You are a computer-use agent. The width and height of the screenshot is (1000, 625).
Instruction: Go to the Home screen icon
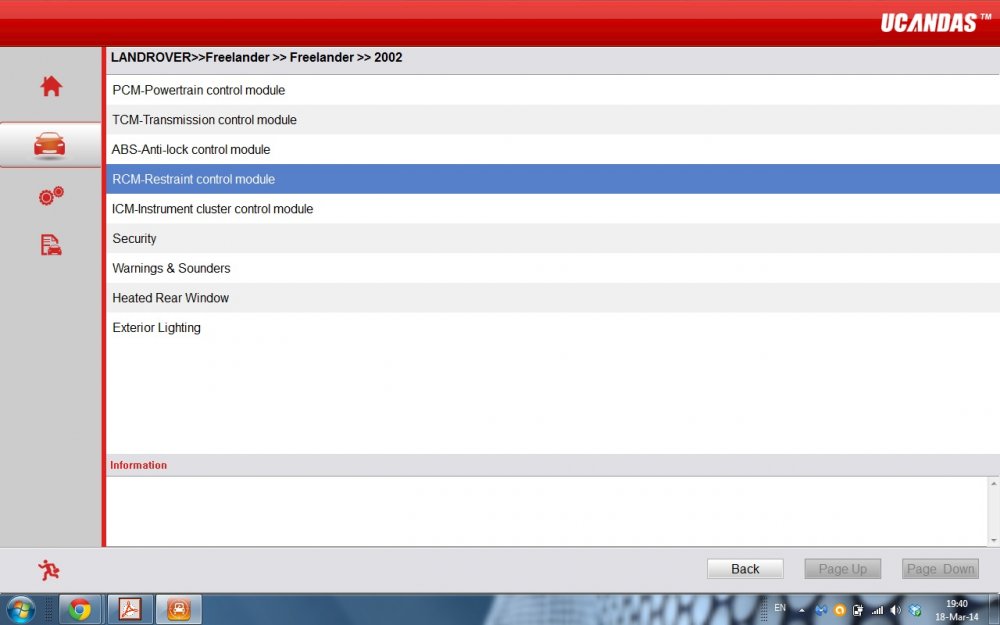coord(51,86)
